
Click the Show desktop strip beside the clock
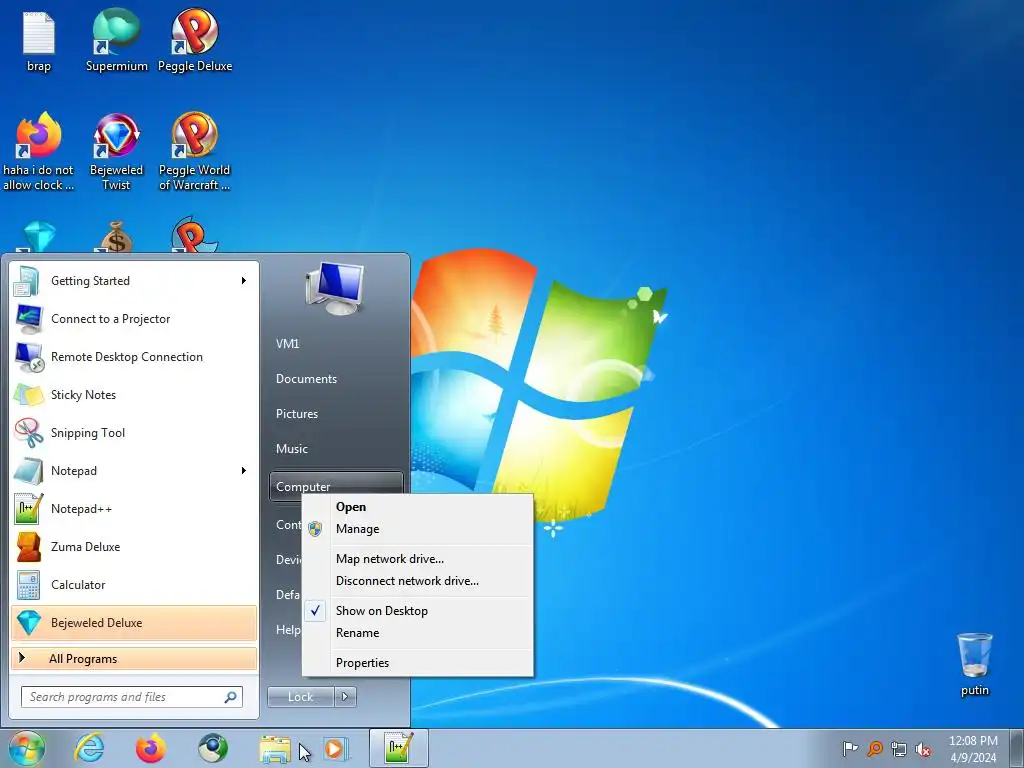[1016, 748]
